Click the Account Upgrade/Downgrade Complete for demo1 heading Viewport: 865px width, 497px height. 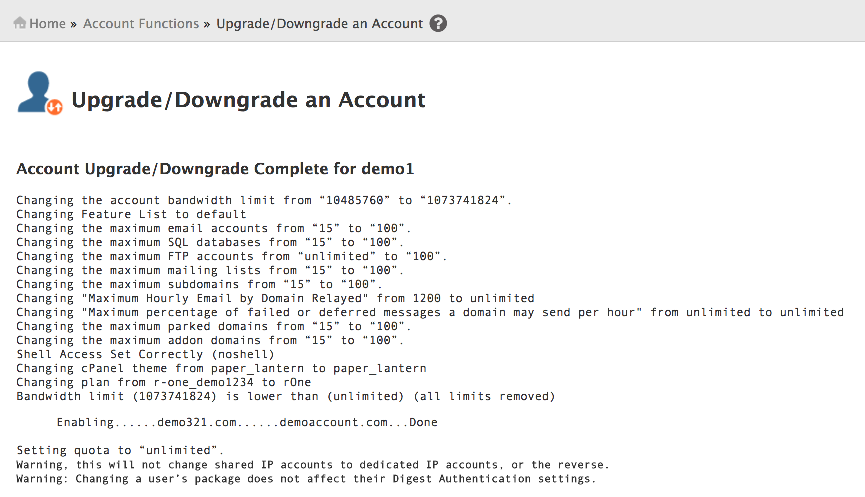click(x=215, y=168)
